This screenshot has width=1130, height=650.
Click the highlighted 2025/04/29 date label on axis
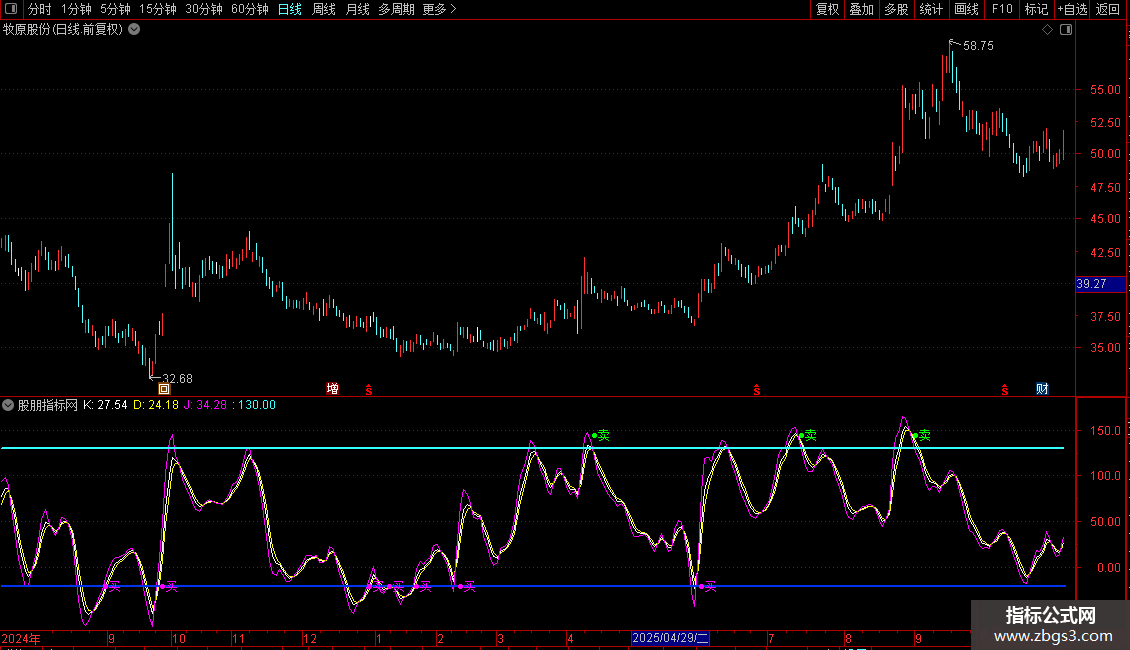point(670,638)
